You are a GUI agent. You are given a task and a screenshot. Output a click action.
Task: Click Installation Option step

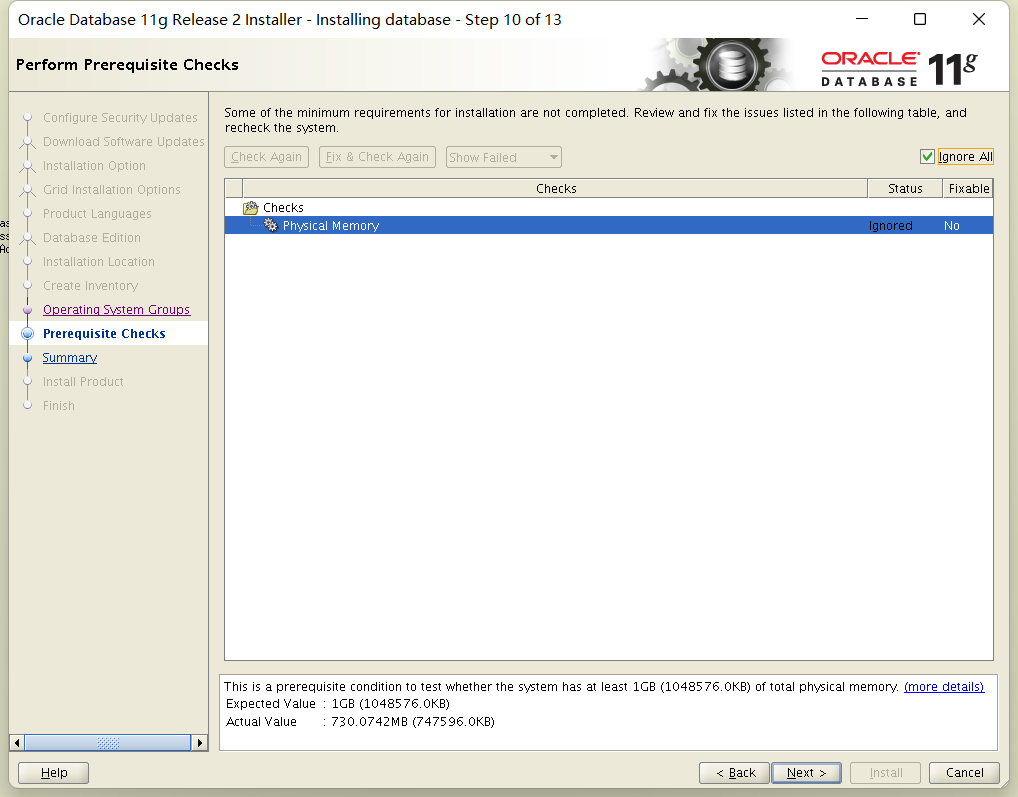(94, 166)
